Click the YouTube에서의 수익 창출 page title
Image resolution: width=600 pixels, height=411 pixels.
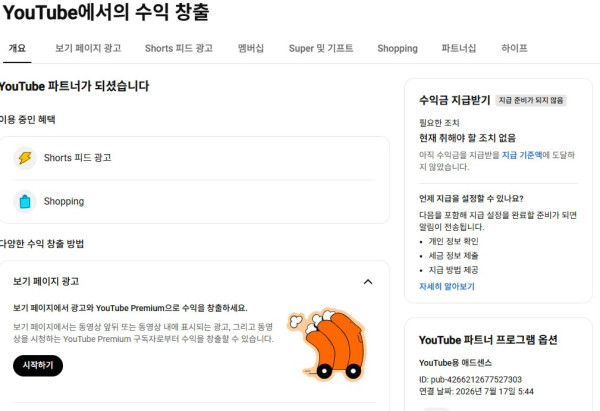click(x=106, y=12)
